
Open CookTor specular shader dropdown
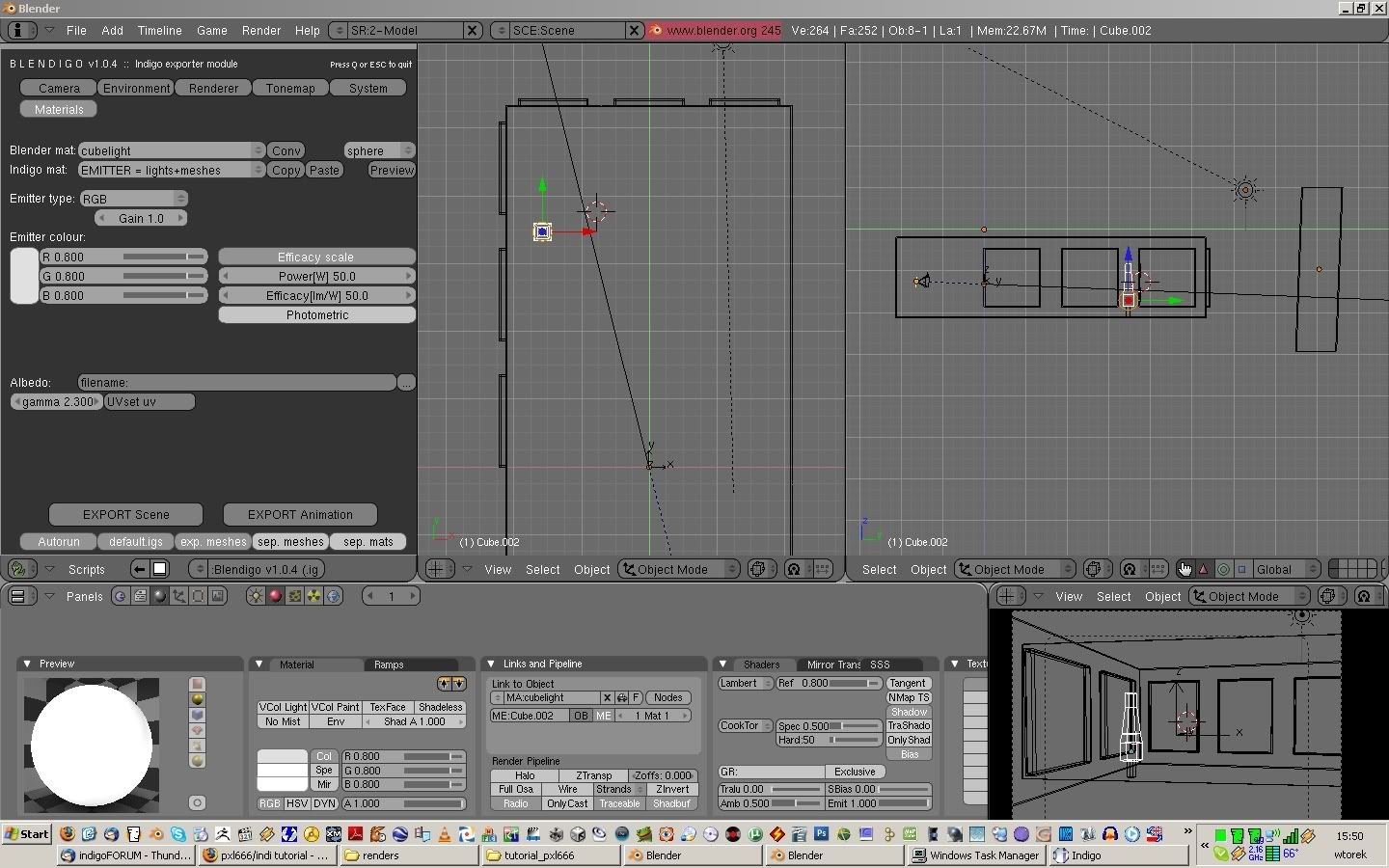point(746,725)
